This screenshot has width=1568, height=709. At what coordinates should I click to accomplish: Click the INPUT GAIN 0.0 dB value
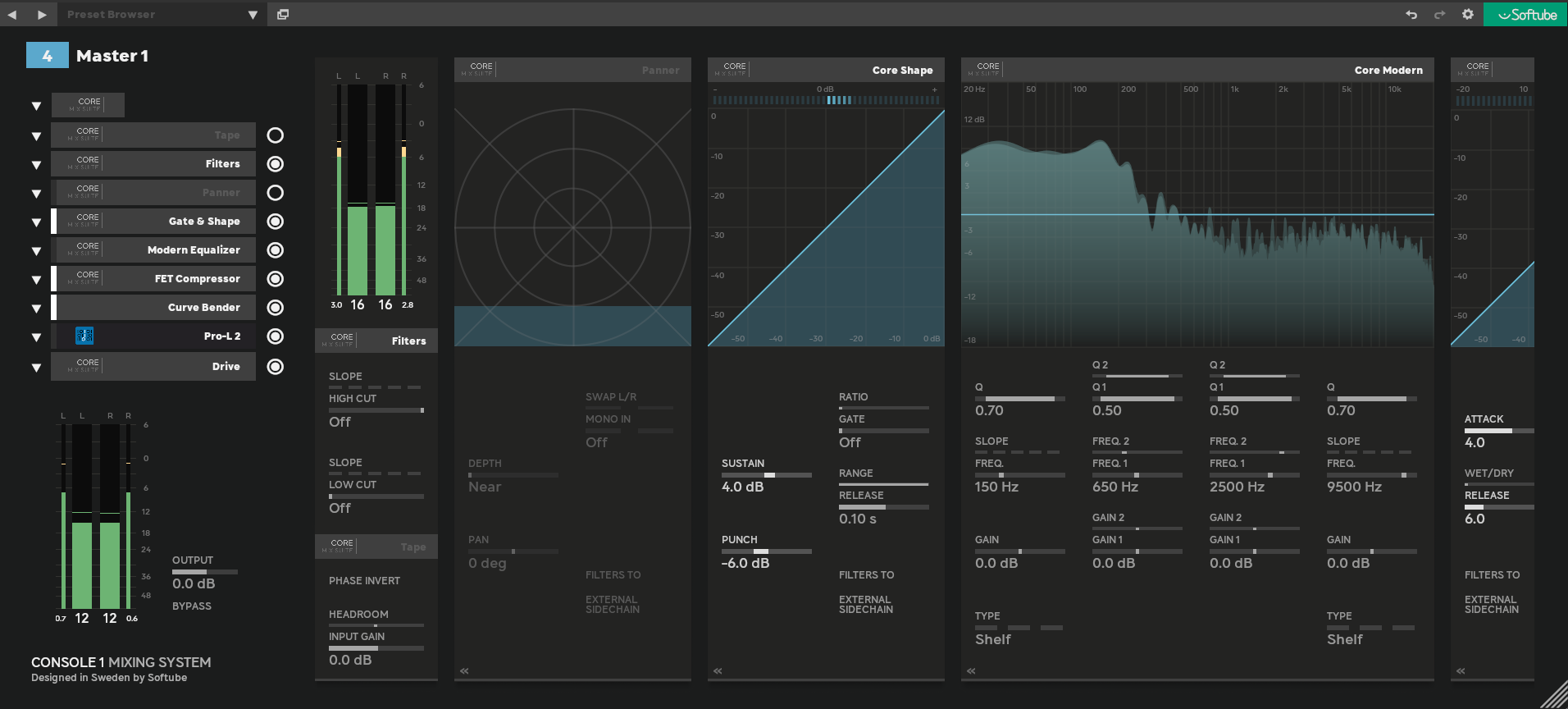(x=350, y=661)
